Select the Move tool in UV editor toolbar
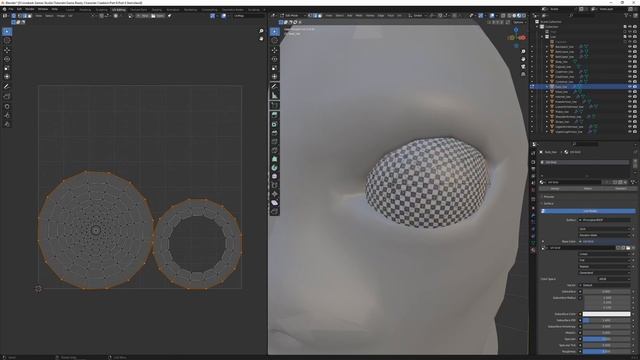 click(7, 50)
